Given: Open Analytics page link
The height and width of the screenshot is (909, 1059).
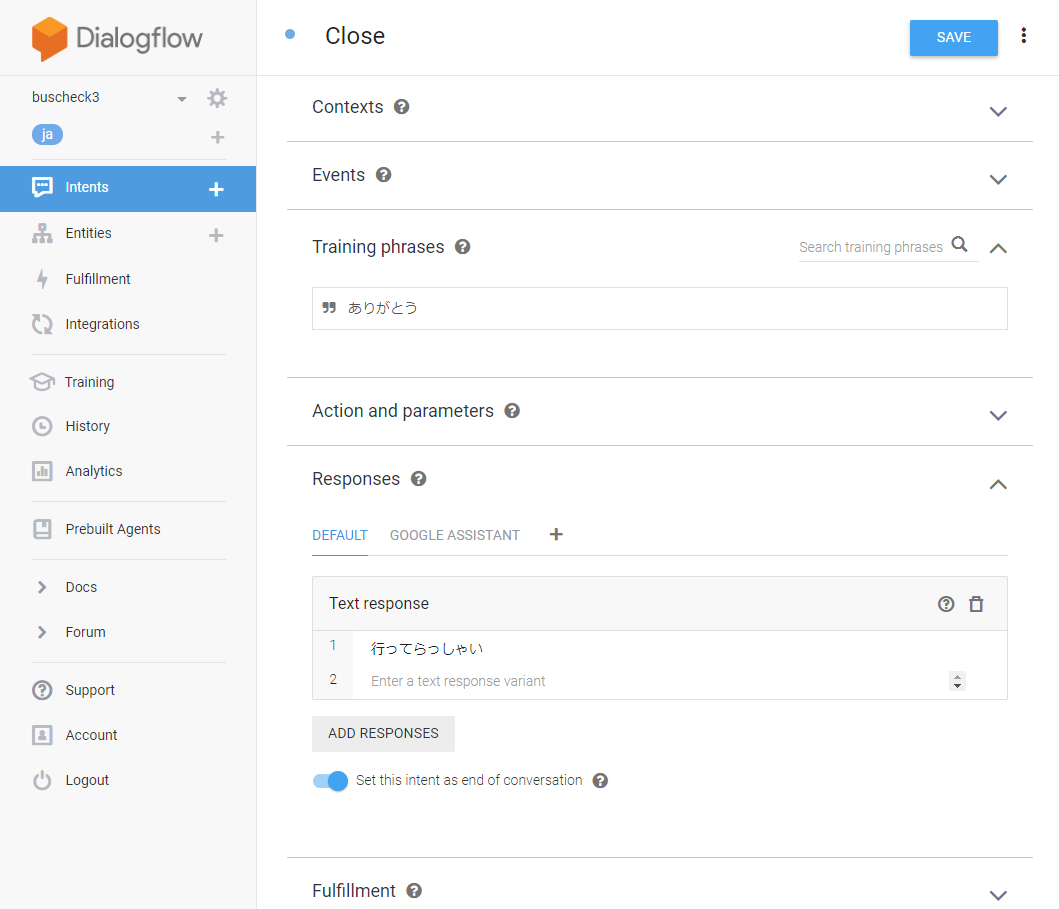Looking at the screenshot, I should [94, 471].
